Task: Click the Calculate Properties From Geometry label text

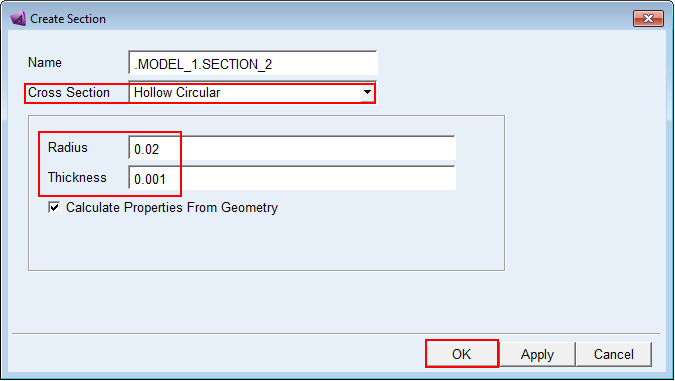Action: [172, 208]
